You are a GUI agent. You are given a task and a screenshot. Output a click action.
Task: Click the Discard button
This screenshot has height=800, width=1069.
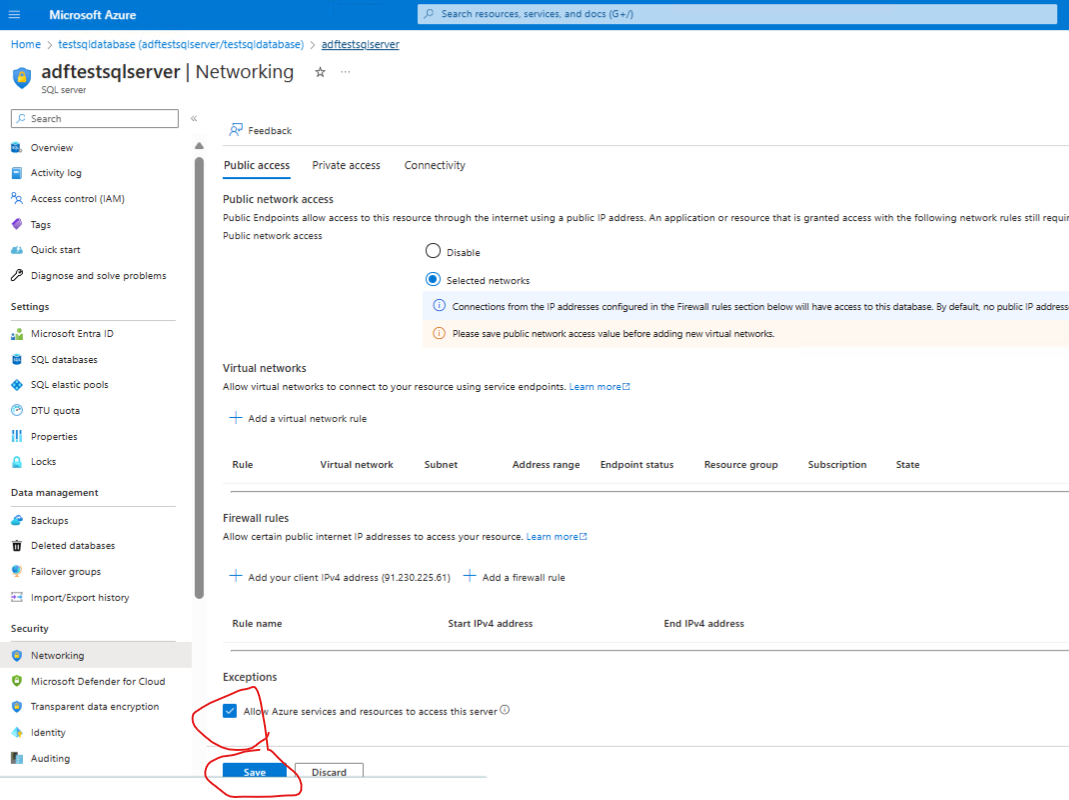[x=329, y=771]
